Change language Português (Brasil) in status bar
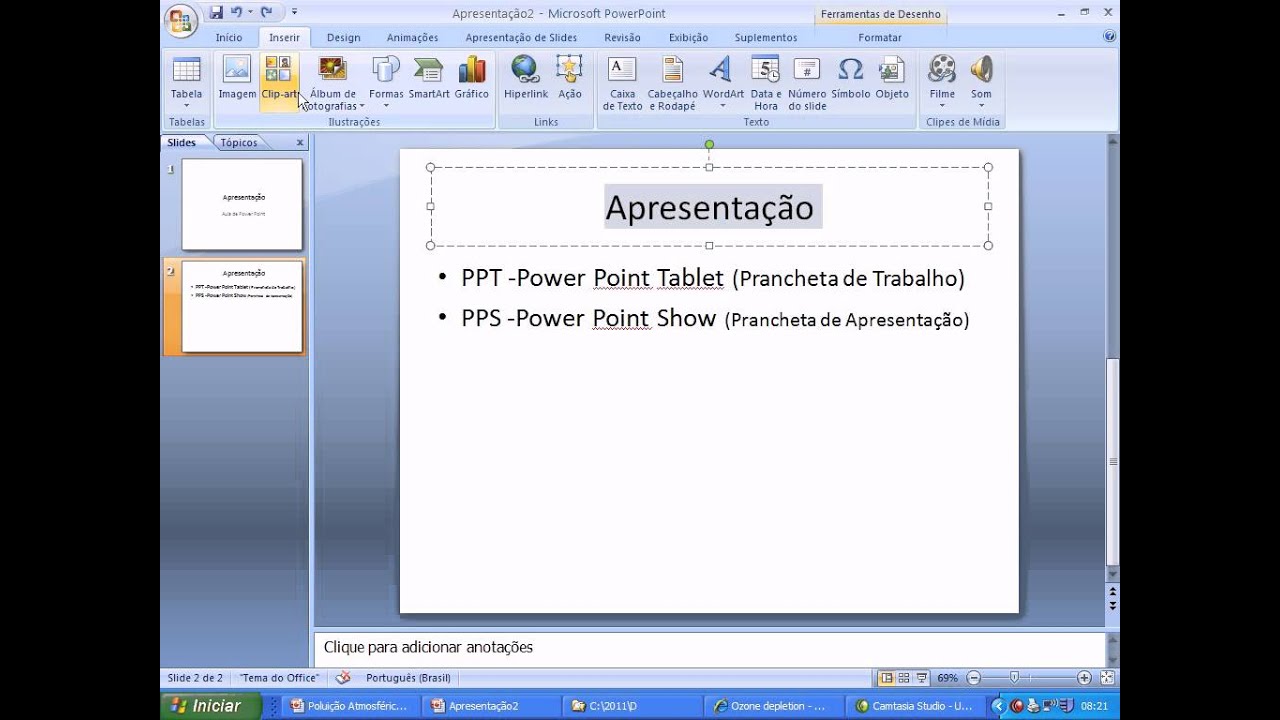This screenshot has width=1280, height=720. click(x=408, y=678)
